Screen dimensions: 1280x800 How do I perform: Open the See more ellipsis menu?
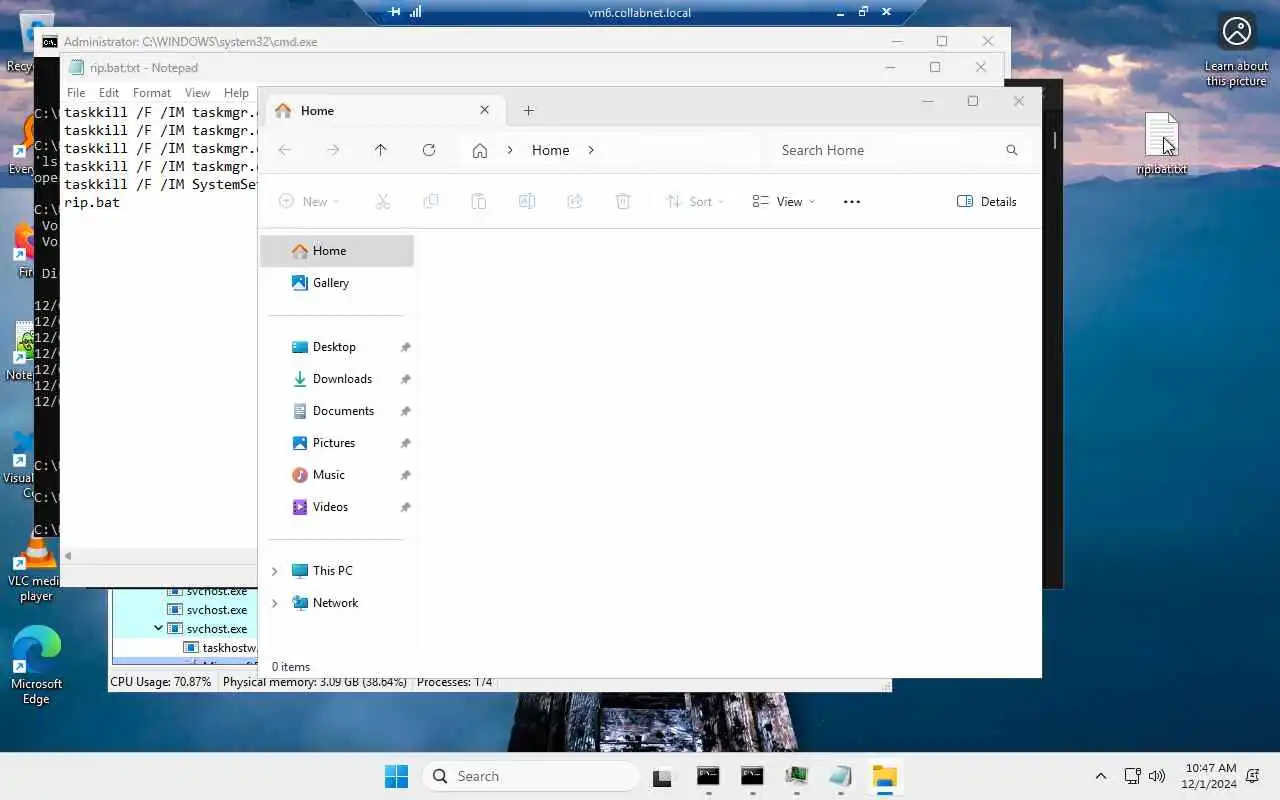tap(852, 201)
